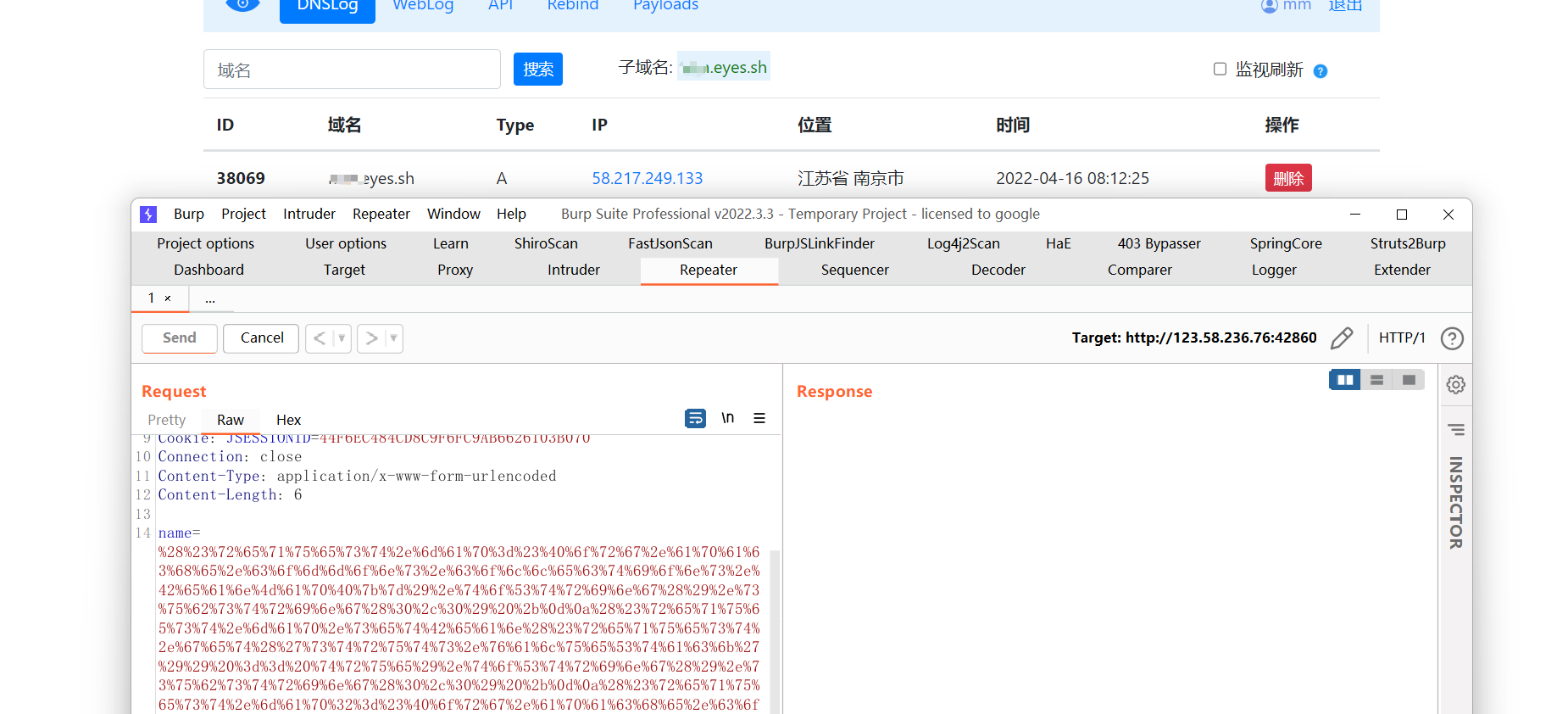
Task: Open the IP link 58.217.249.133
Action: click(647, 178)
